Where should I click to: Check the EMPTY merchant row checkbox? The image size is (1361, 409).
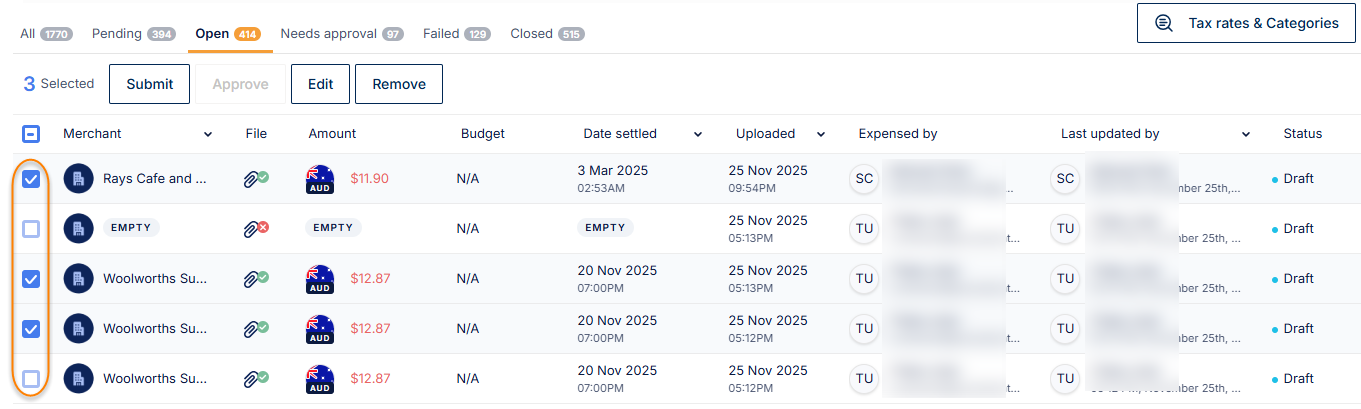pyautogui.click(x=31, y=229)
